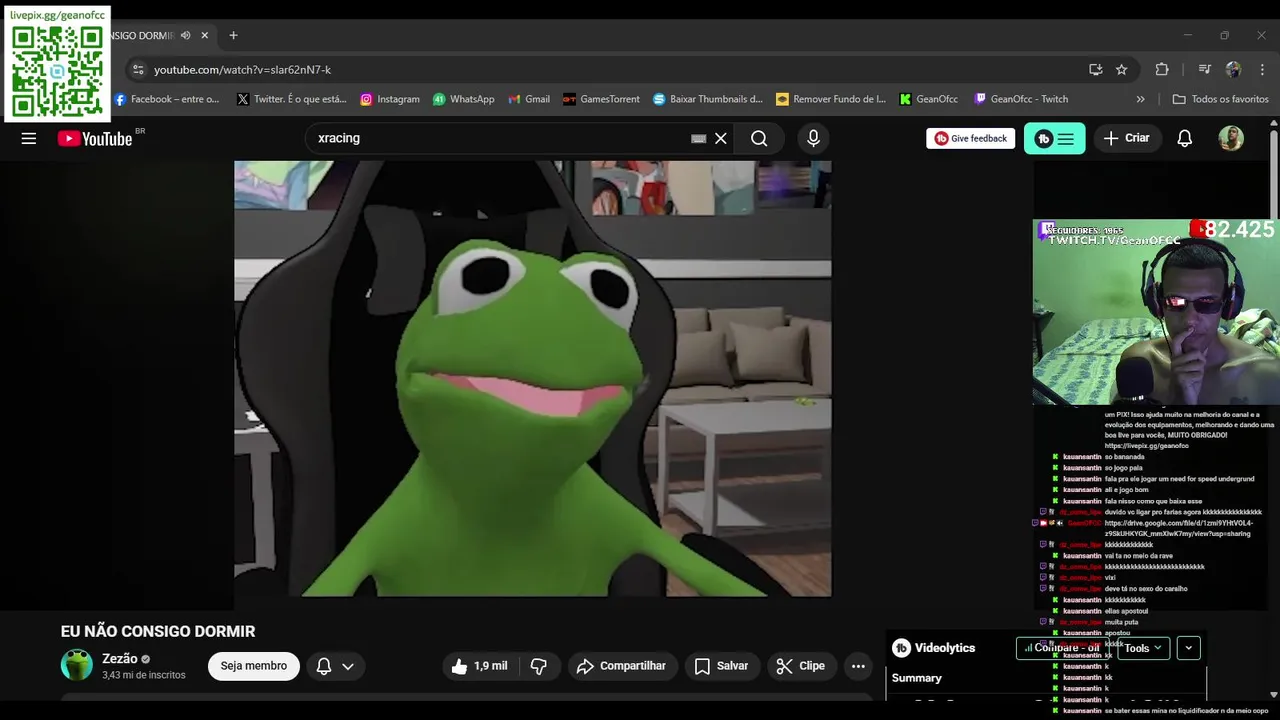Click the Clipe clip button
The height and width of the screenshot is (720, 1280).
tap(801, 666)
